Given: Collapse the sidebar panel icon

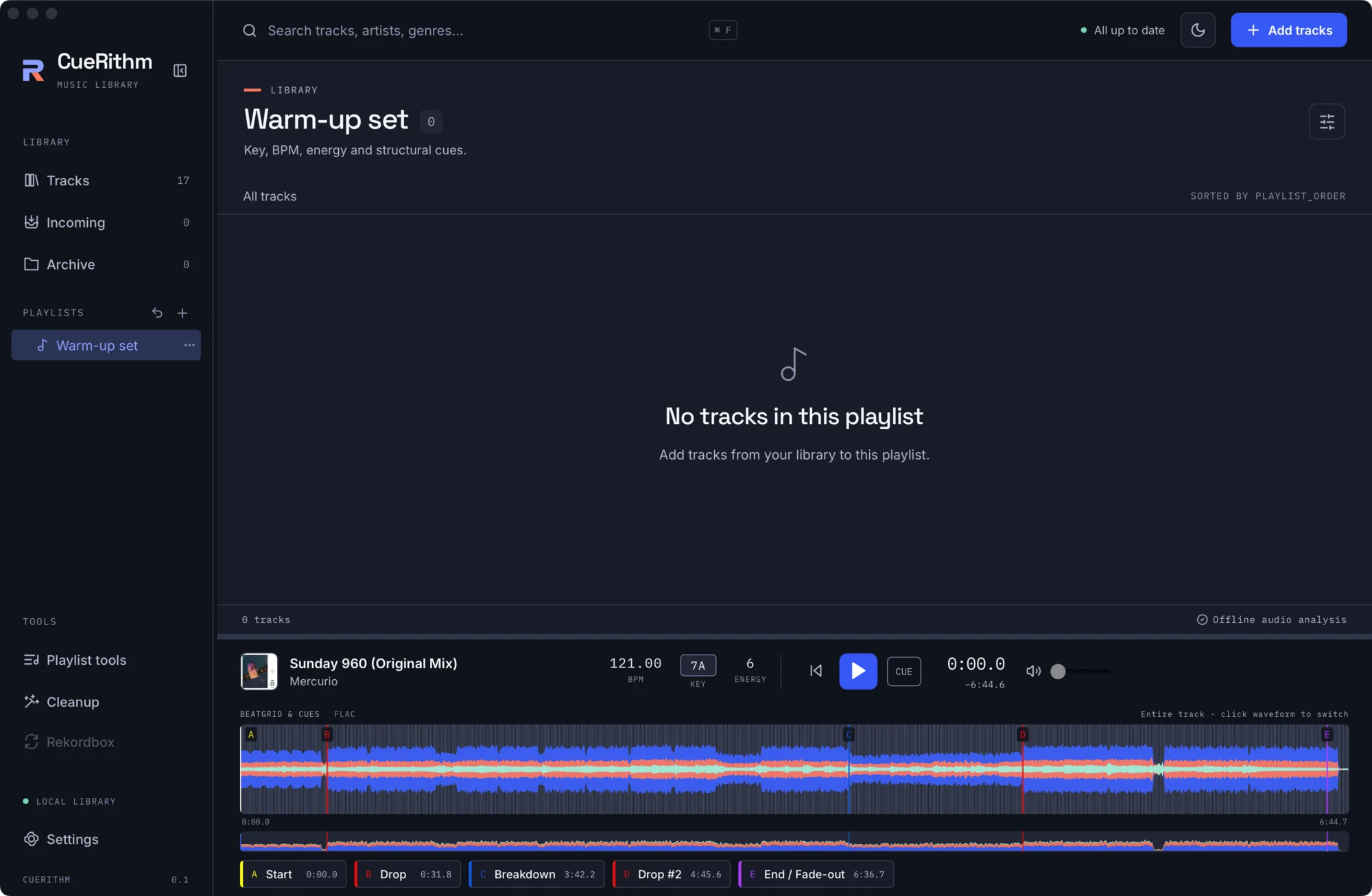Looking at the screenshot, I should [x=180, y=71].
